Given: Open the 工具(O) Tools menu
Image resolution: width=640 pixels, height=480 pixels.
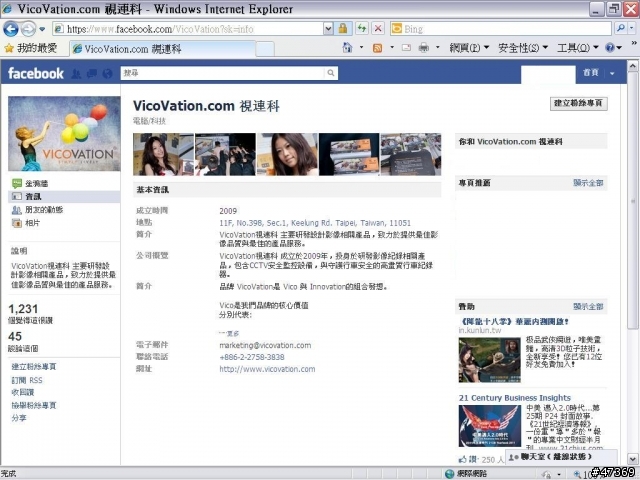Looking at the screenshot, I should [x=578, y=48].
